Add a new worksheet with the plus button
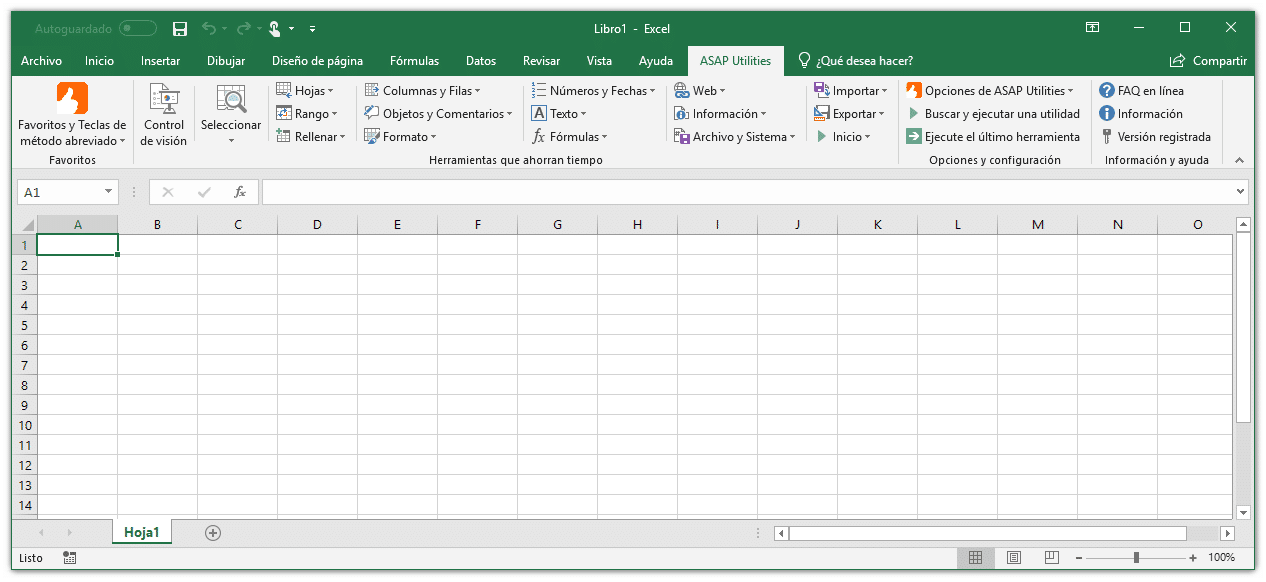This screenshot has width=1266, height=582. pyautogui.click(x=212, y=533)
